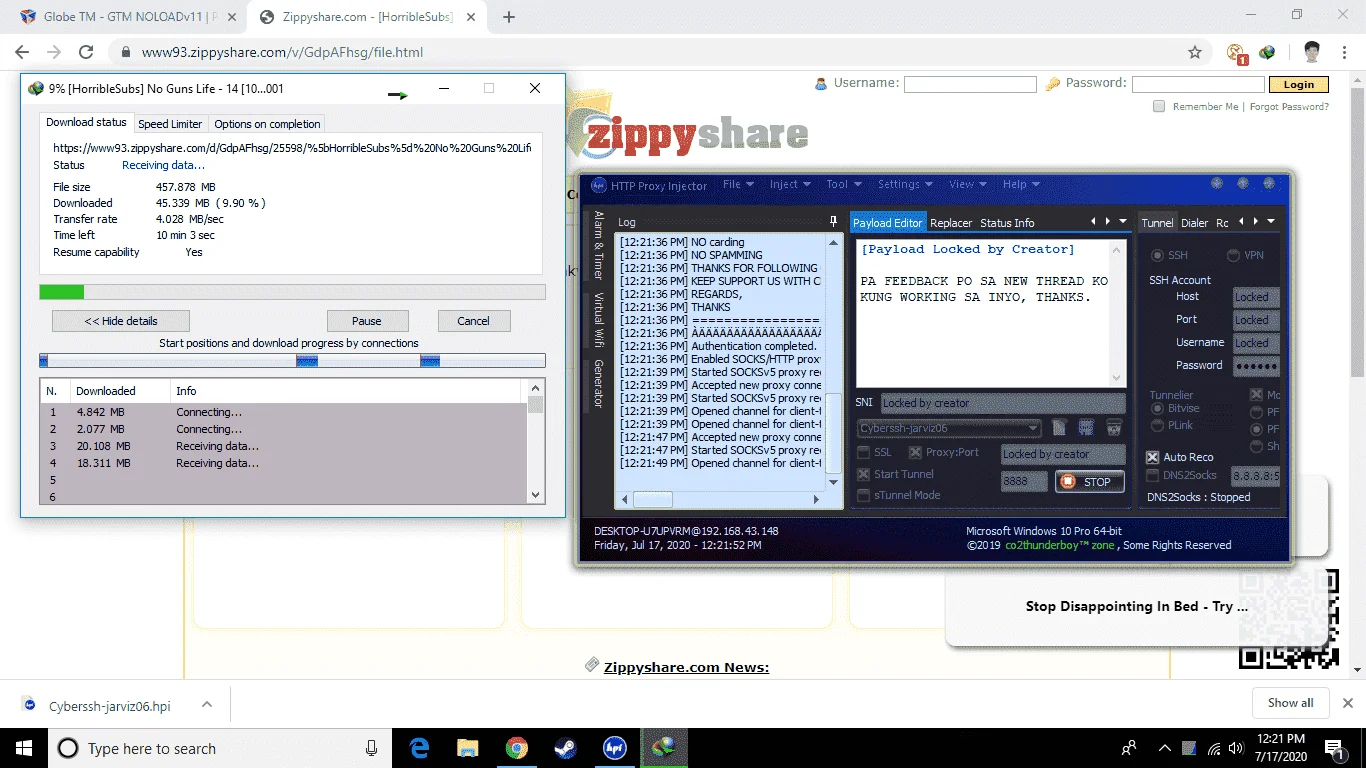Select the SSH radio button

1158,255
